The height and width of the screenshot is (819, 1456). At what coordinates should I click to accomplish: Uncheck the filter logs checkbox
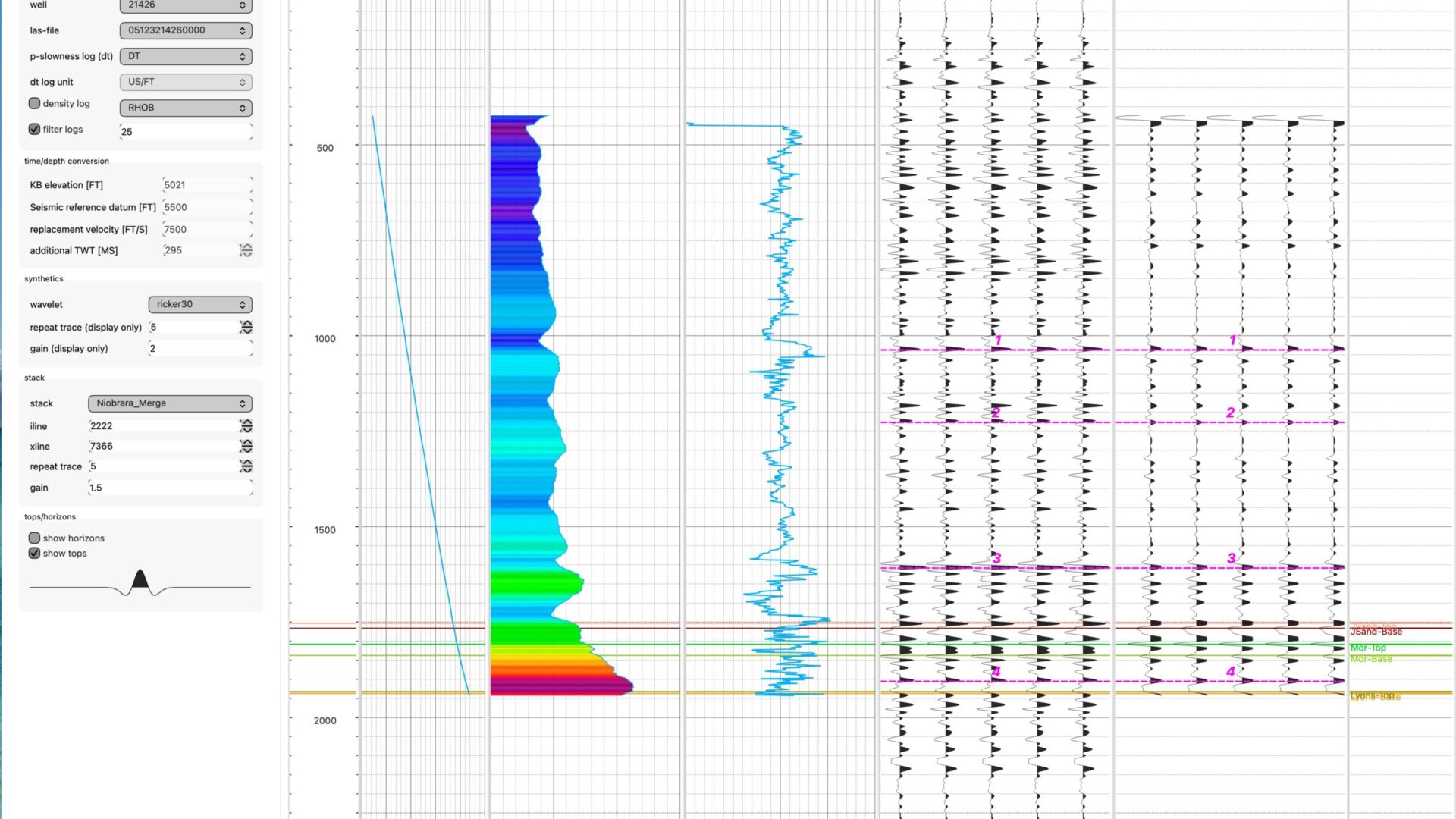pos(34,129)
